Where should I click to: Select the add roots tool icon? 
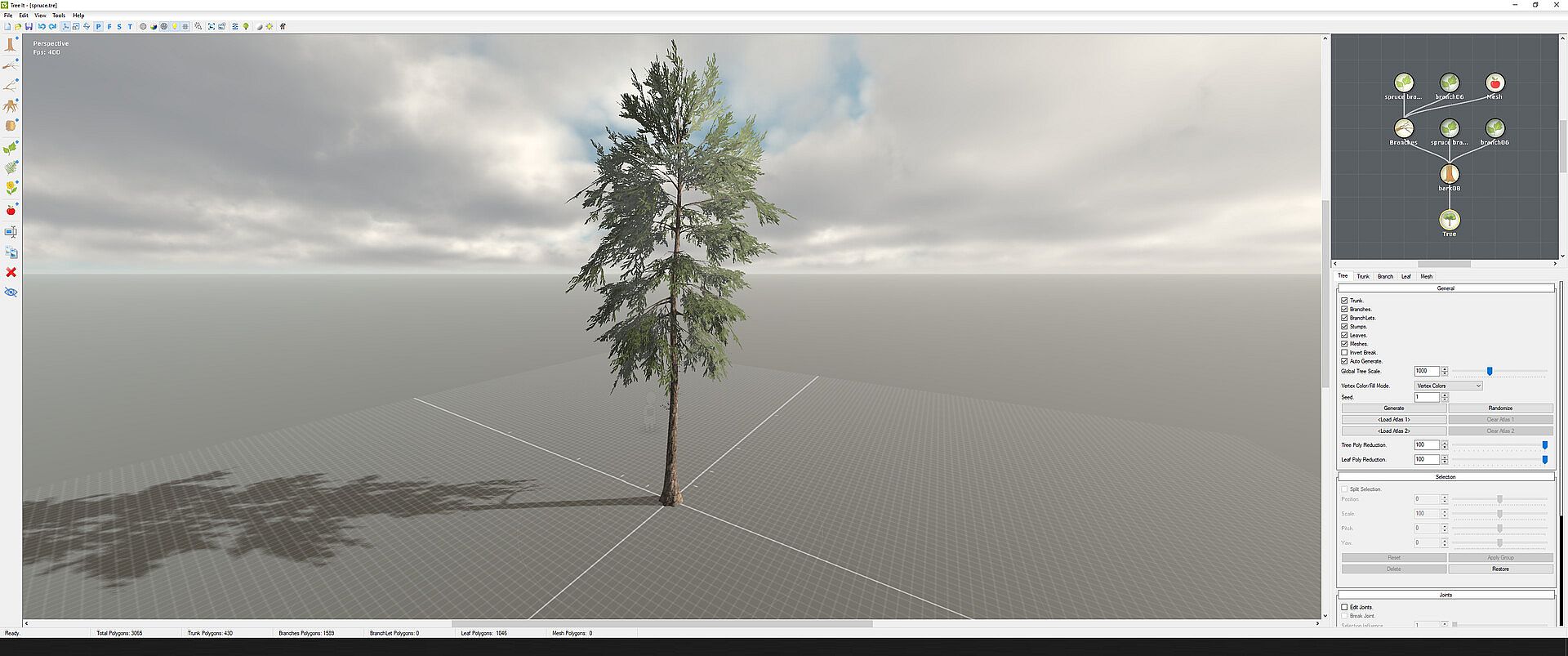pos(11,106)
